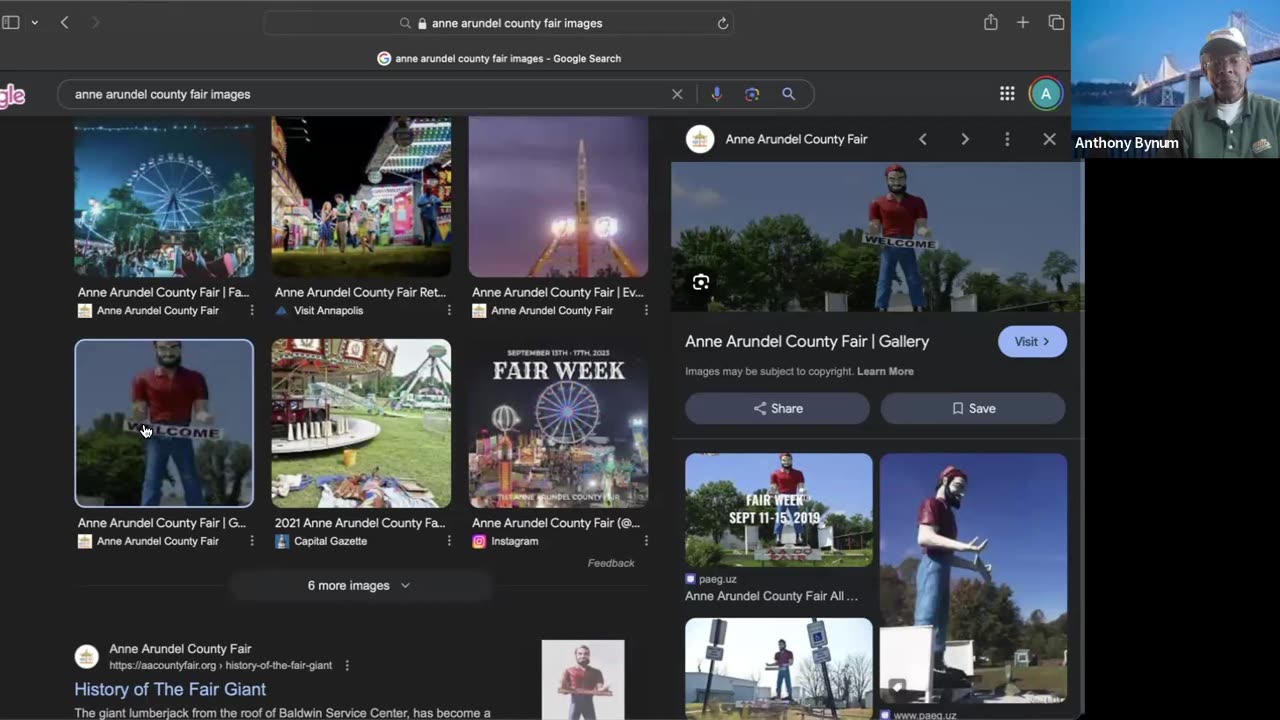Run search with the magnifier icon
Image resolution: width=1280 pixels, height=720 pixels.
(x=788, y=94)
